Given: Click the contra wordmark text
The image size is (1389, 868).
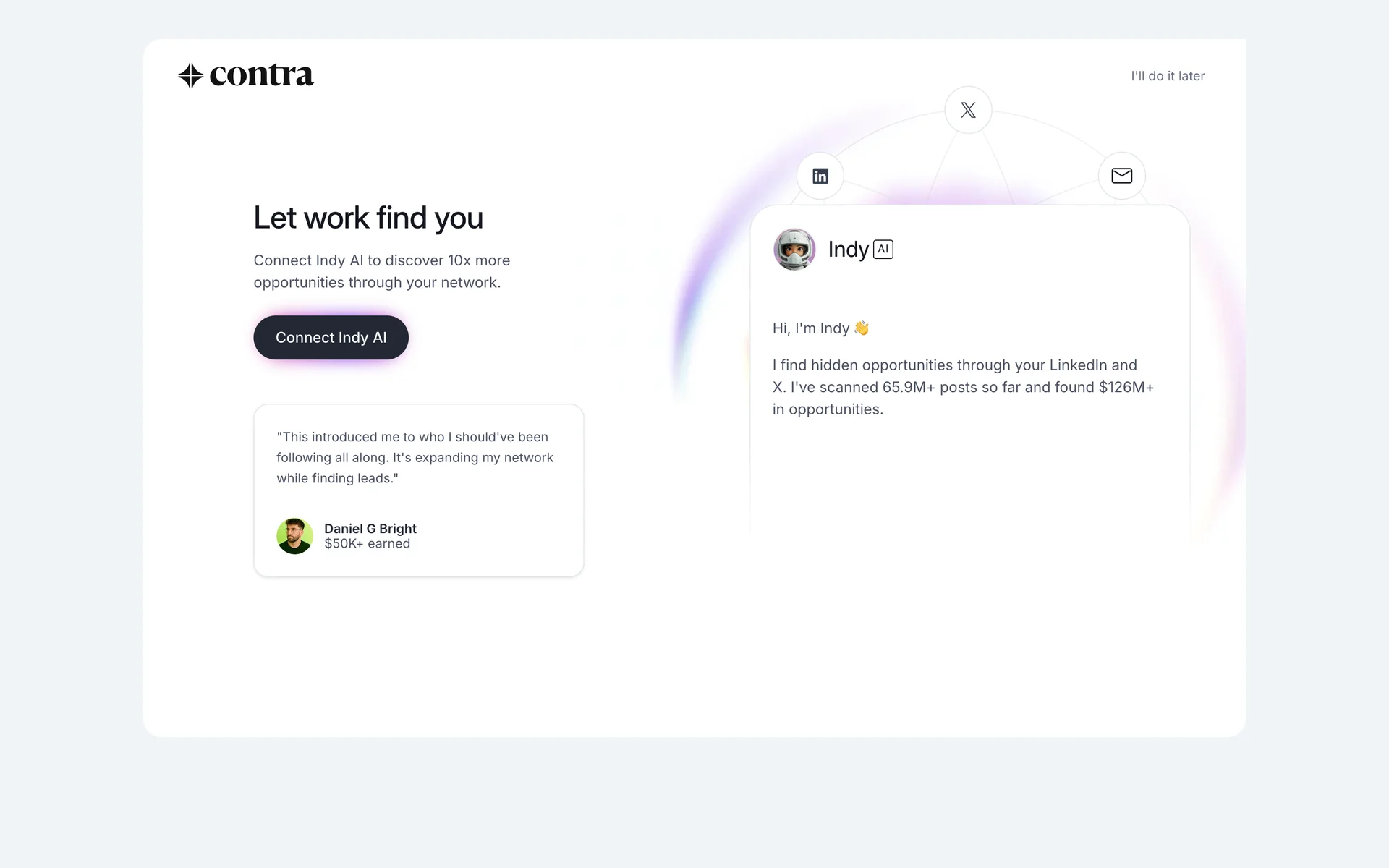Looking at the screenshot, I should 261,75.
